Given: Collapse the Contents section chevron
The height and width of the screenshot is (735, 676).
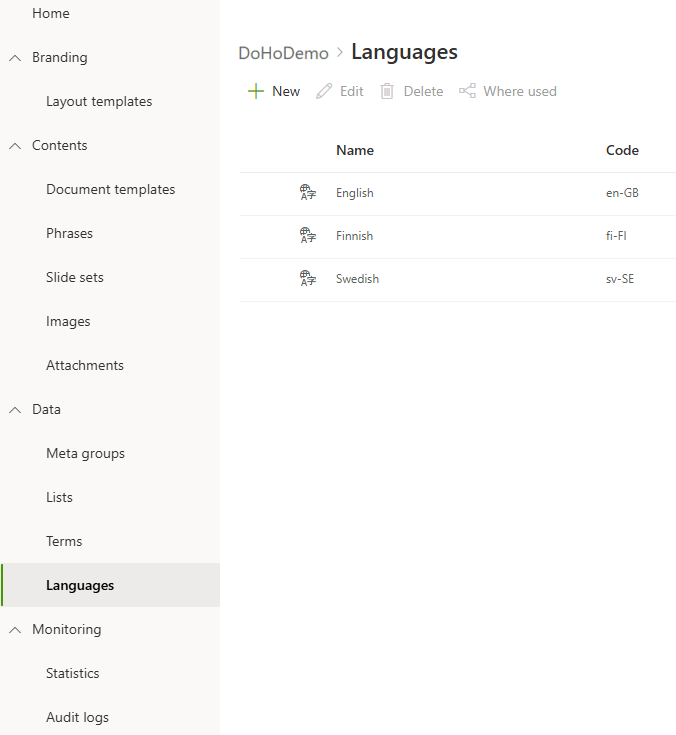Looking at the screenshot, I should point(15,146).
